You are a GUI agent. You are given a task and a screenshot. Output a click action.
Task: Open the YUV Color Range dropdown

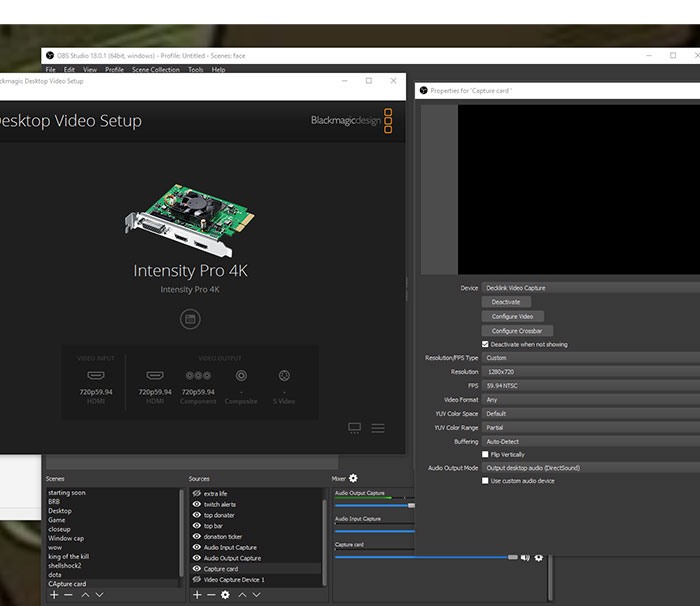[591, 427]
